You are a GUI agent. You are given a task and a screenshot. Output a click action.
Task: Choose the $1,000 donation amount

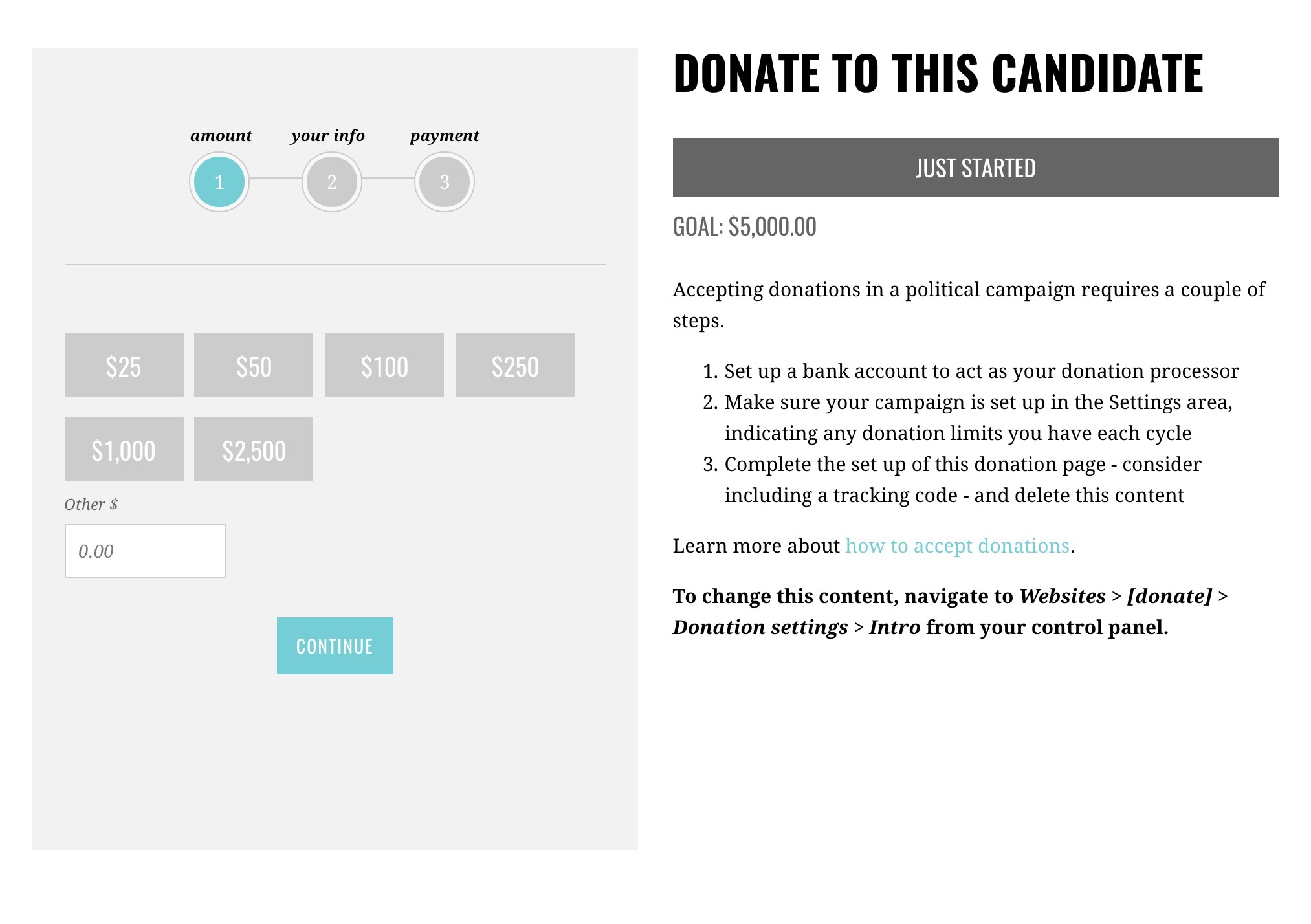[124, 449]
